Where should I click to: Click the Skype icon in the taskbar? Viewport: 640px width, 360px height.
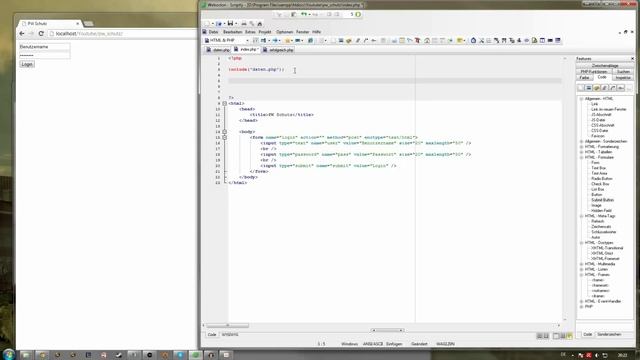pos(180,355)
